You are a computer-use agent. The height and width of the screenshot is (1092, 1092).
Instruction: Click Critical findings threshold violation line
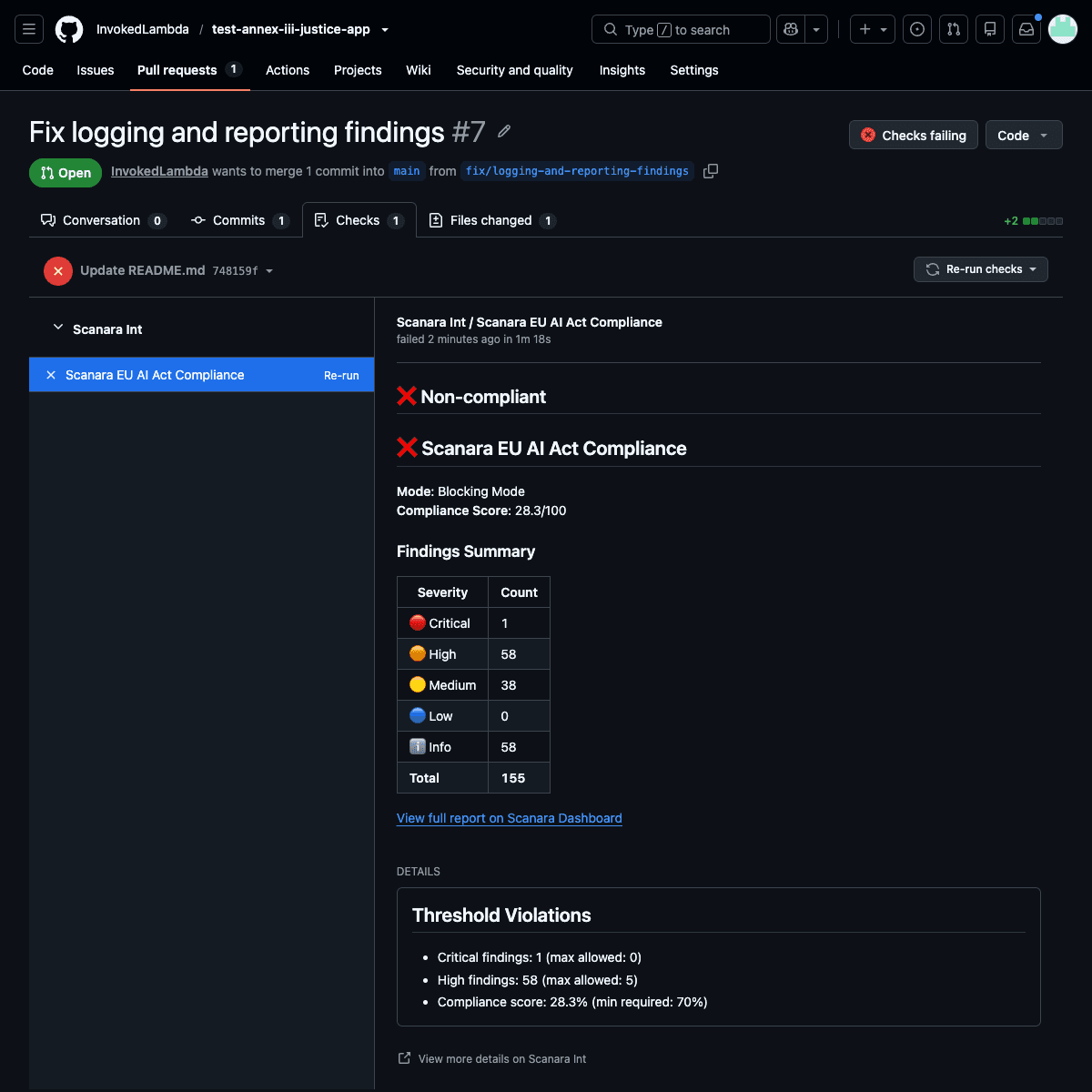540,957
